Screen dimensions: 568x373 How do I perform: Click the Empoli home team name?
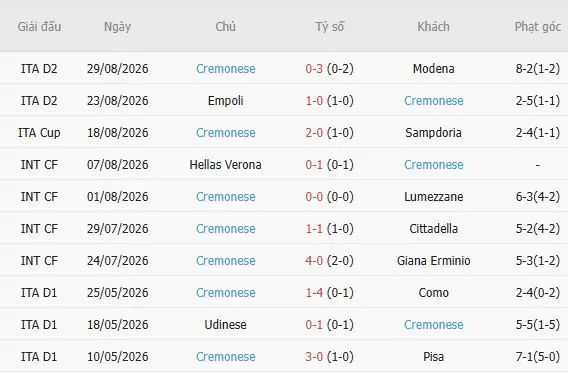225,100
